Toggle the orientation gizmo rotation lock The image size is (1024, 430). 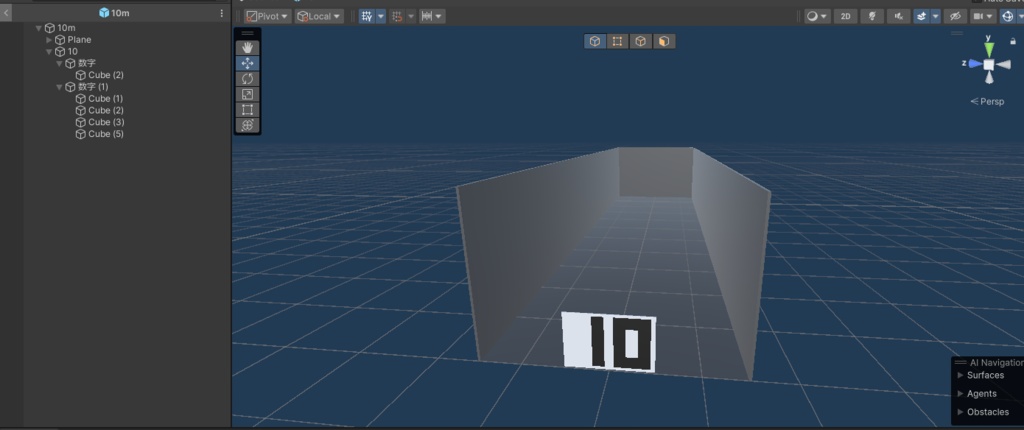click(1013, 41)
